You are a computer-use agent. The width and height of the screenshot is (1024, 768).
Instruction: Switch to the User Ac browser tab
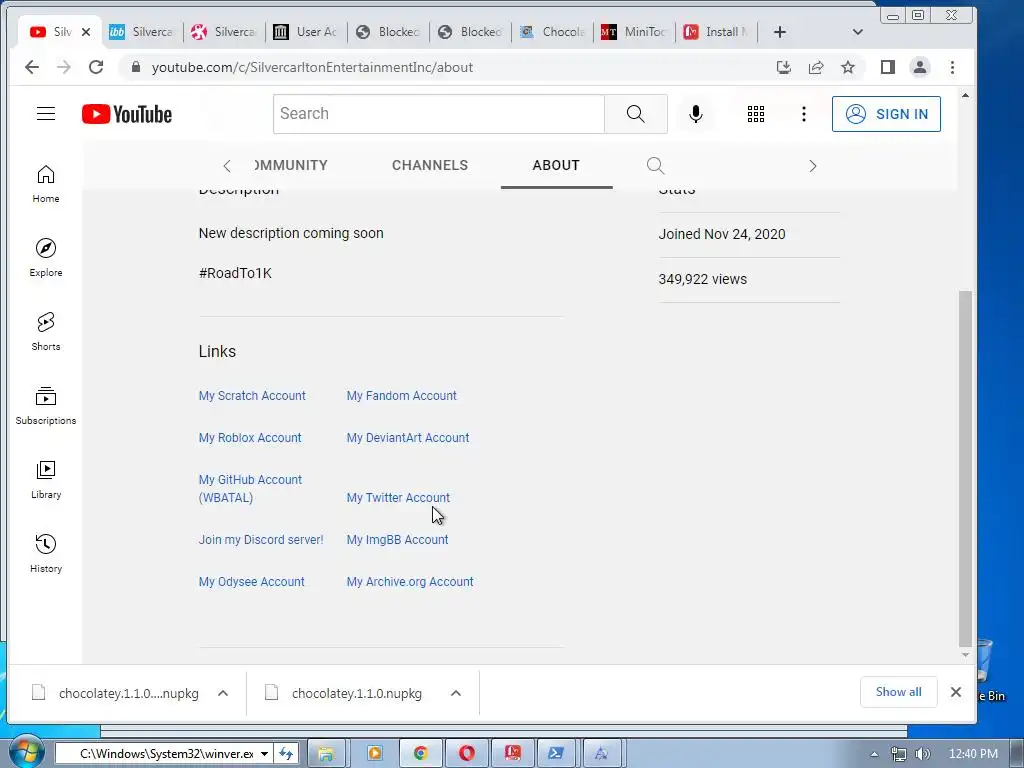306,32
